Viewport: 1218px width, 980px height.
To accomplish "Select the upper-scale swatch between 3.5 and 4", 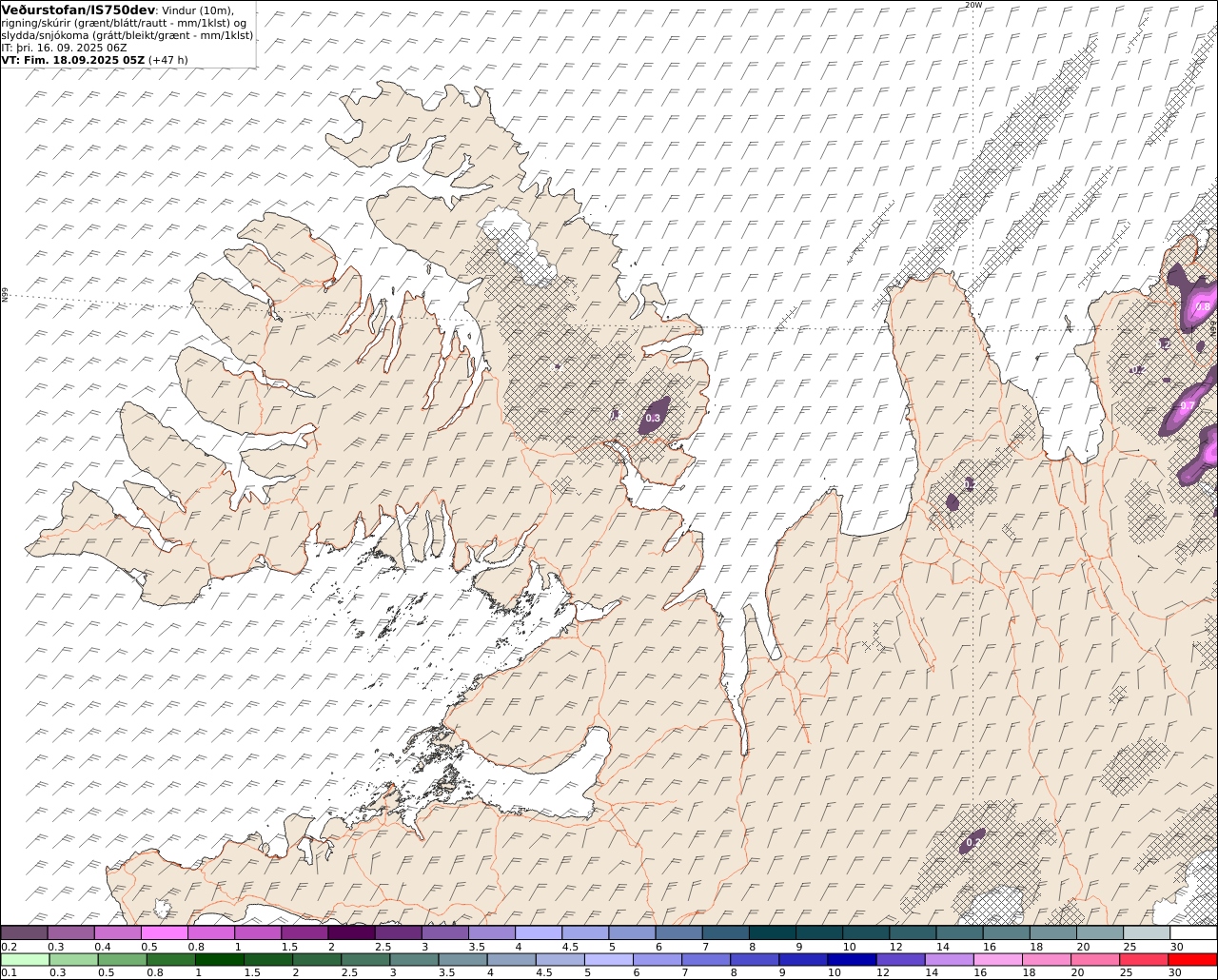I will 492,932.
